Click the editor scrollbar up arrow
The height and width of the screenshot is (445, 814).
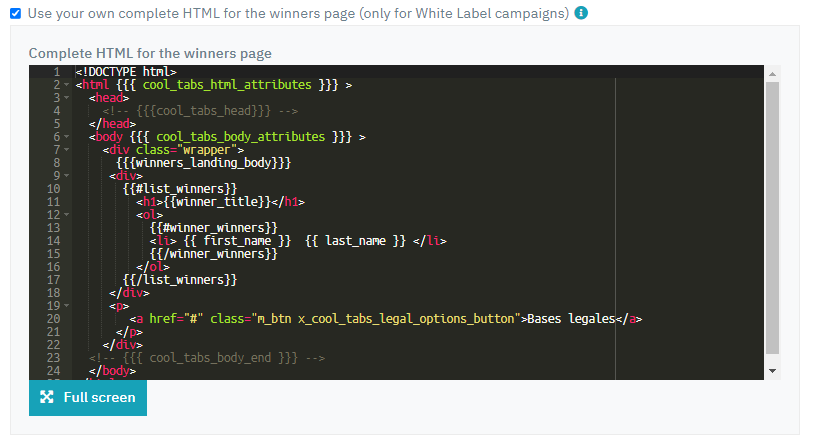pyautogui.click(x=771, y=73)
